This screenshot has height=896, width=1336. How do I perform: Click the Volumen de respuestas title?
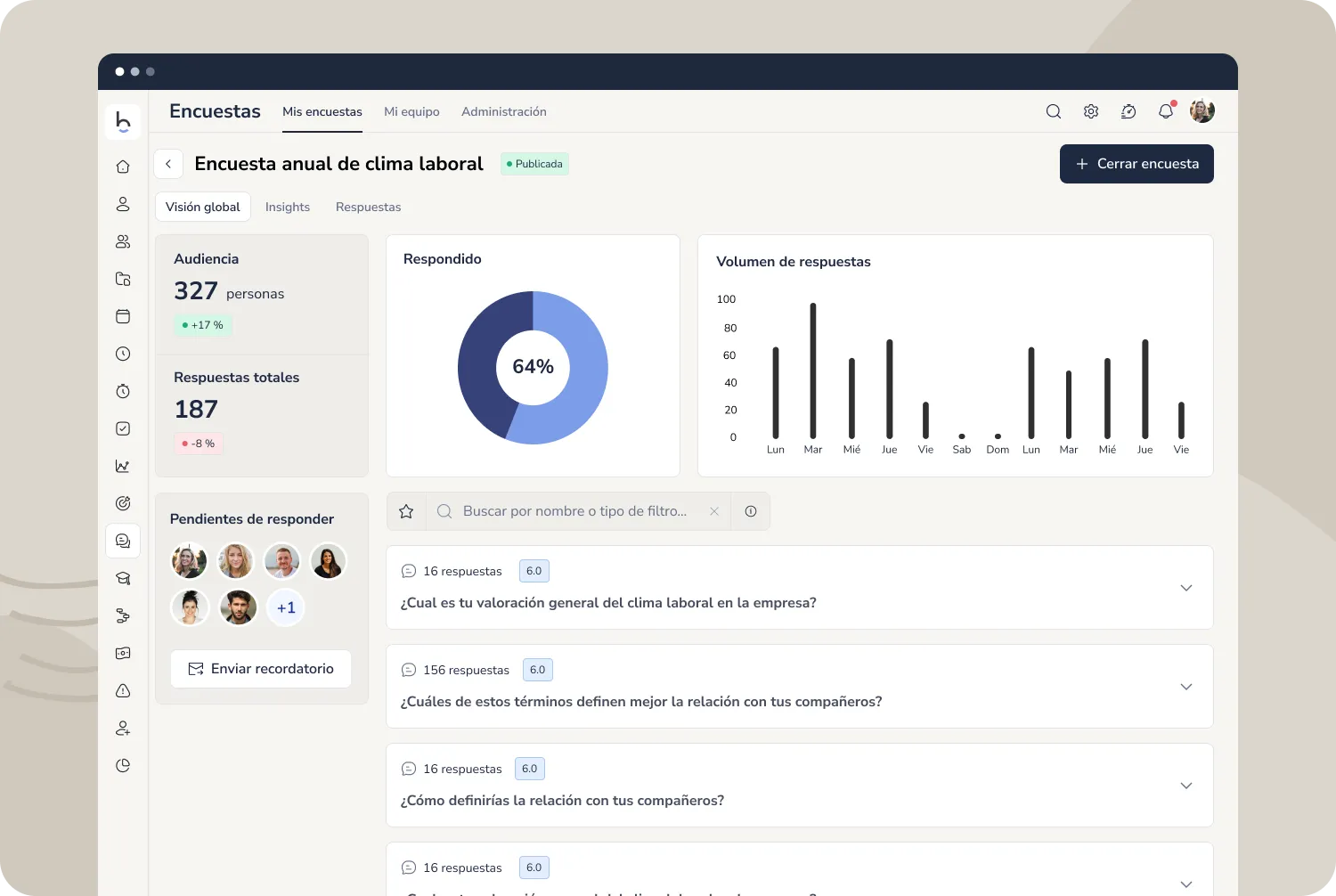(x=794, y=262)
